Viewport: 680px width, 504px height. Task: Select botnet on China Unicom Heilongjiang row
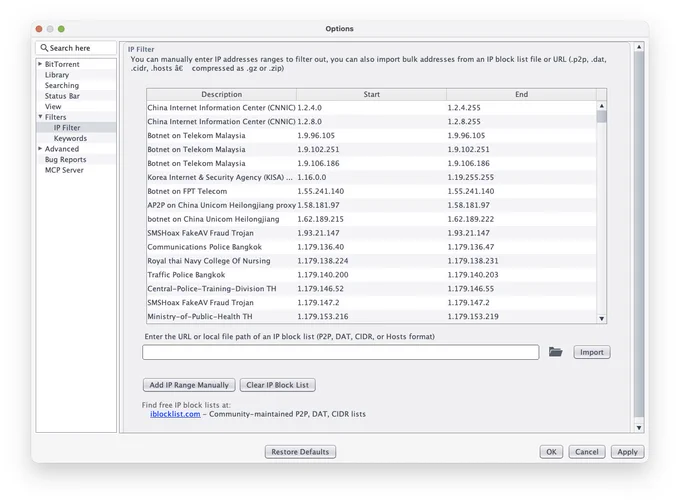click(x=372, y=219)
